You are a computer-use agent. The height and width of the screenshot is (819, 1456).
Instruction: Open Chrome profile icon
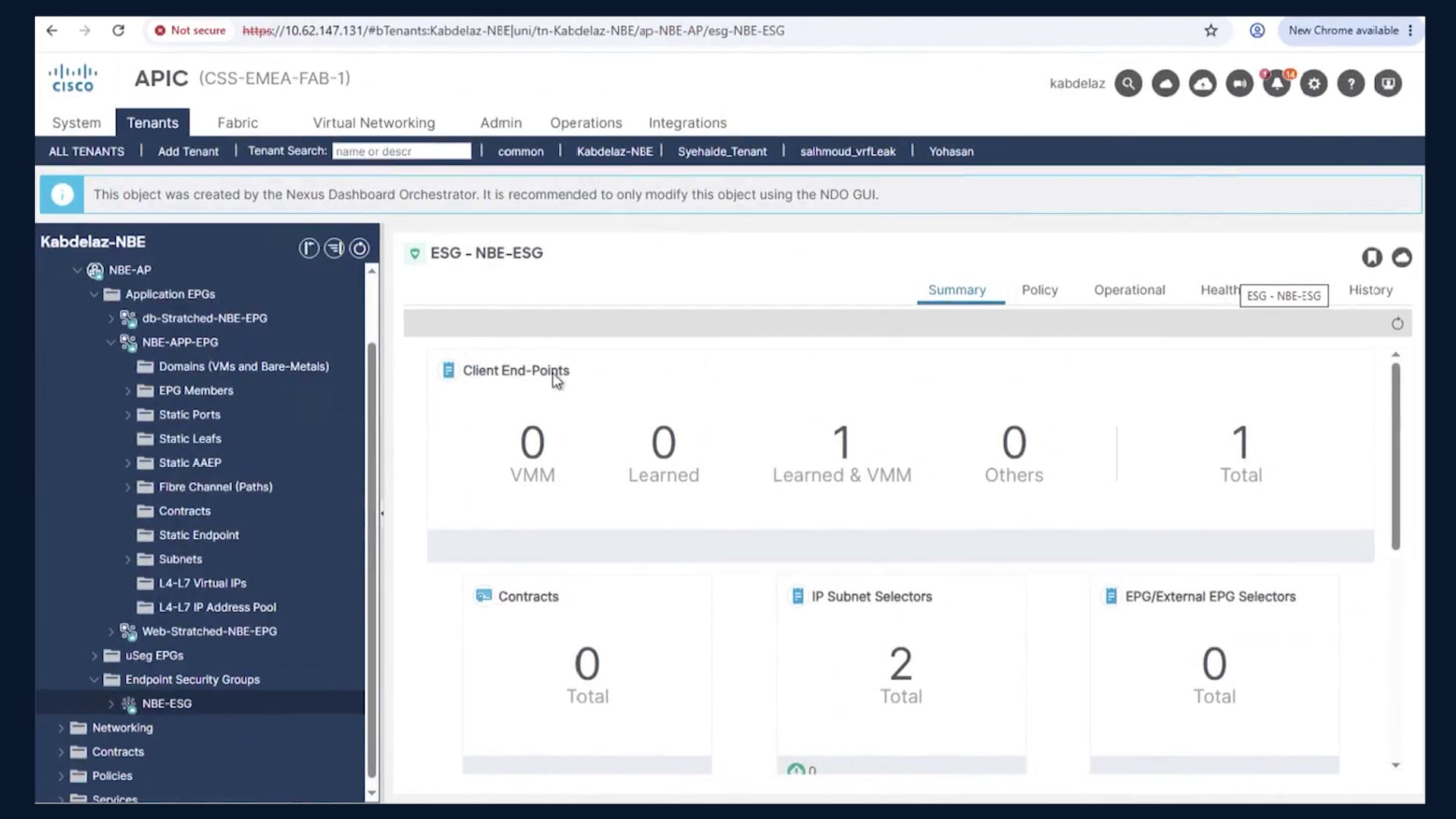[1257, 30]
